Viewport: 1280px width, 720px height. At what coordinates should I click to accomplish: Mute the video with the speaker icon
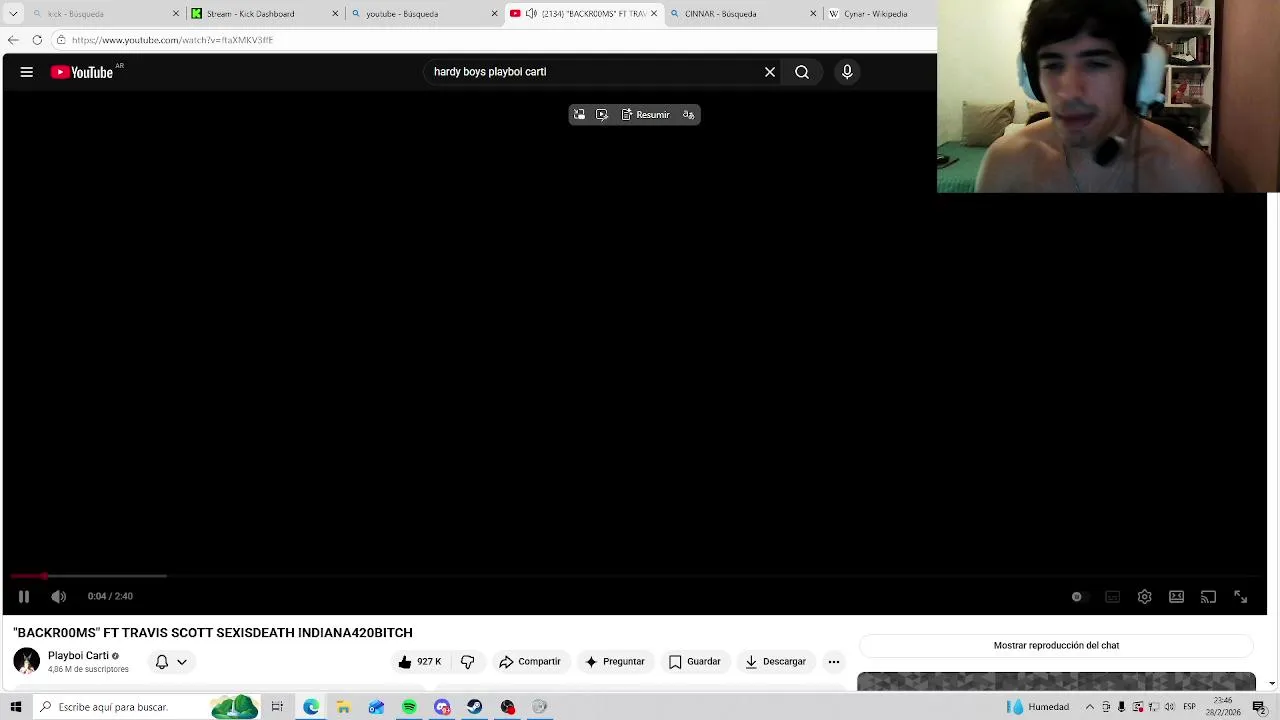click(x=59, y=597)
